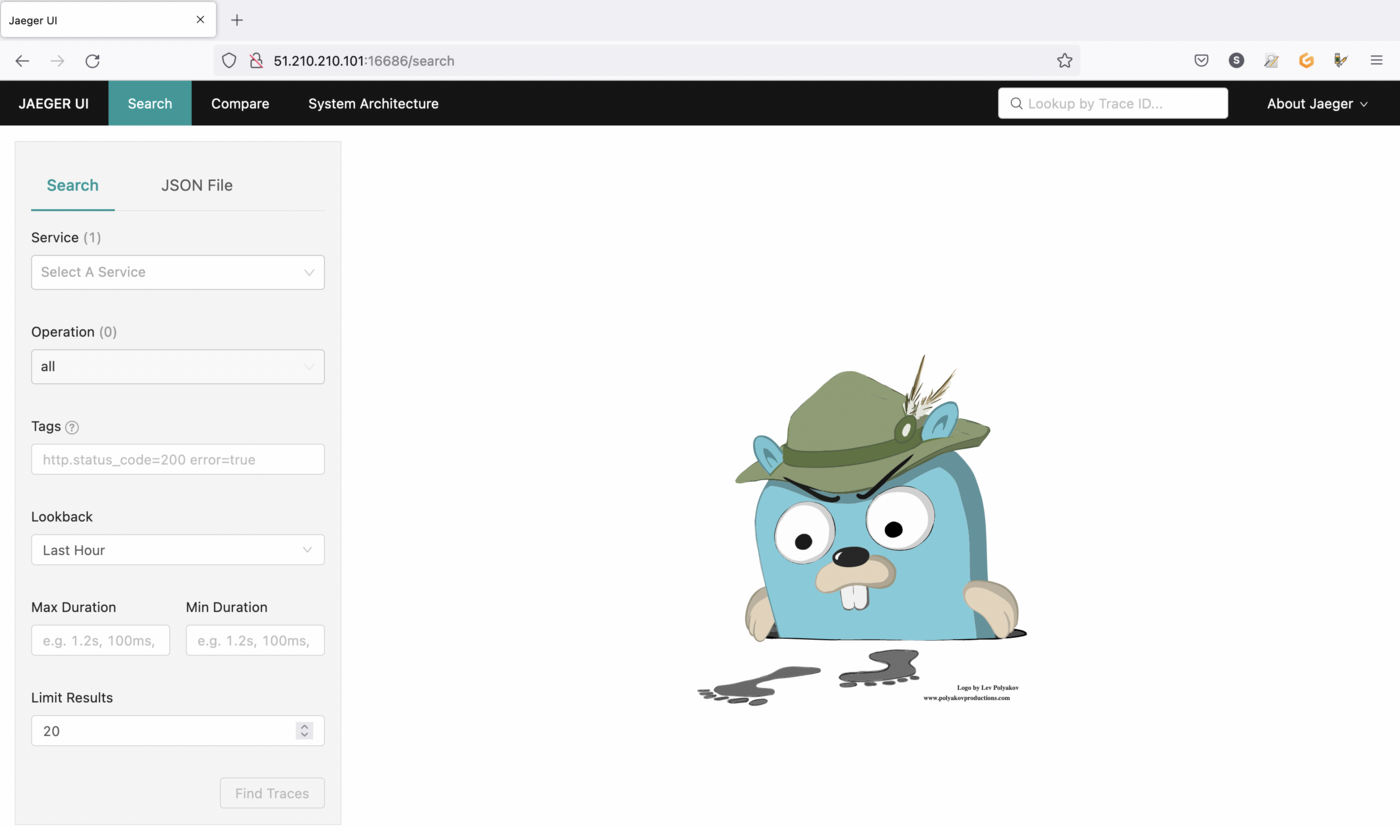1400x827 pixels.
Task: Open Firefox hamburger application menu
Action: tap(1376, 61)
